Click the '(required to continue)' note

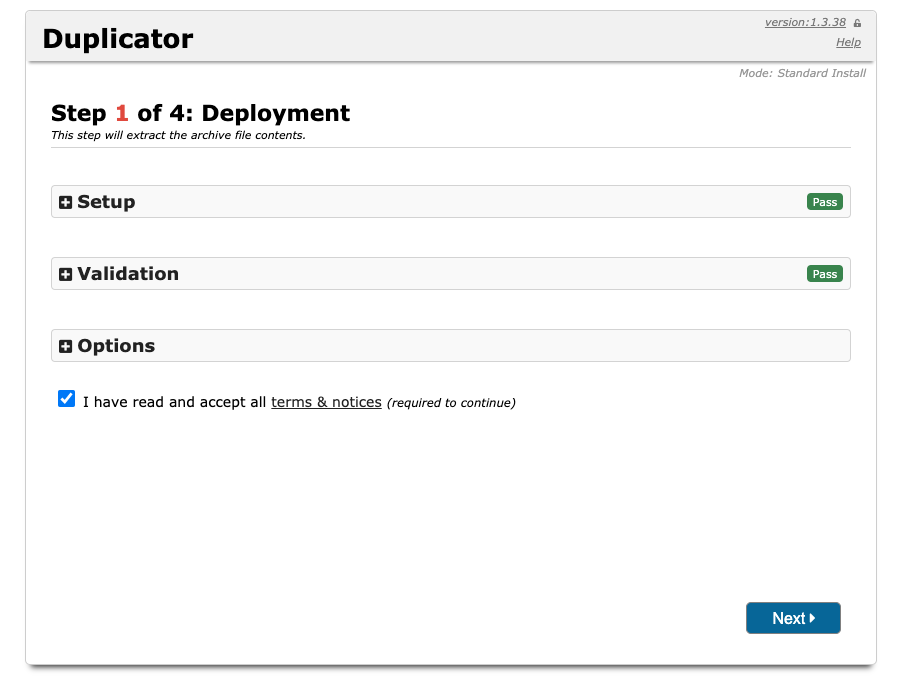coord(451,403)
